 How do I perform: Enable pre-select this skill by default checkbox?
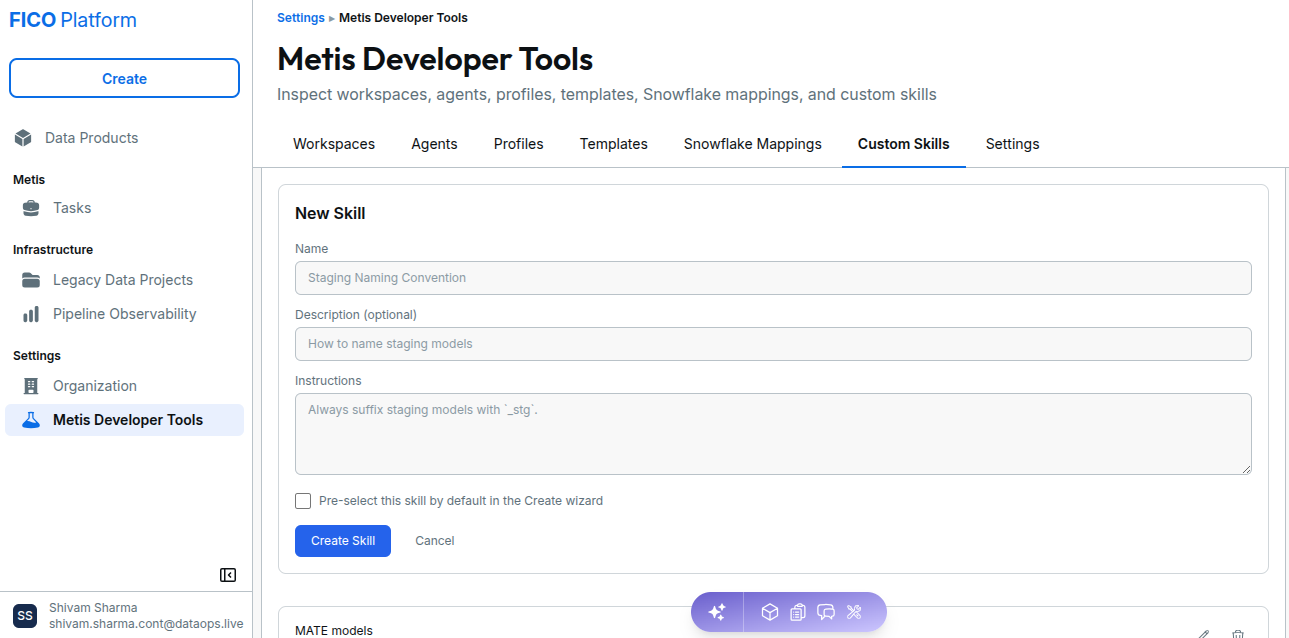point(303,501)
